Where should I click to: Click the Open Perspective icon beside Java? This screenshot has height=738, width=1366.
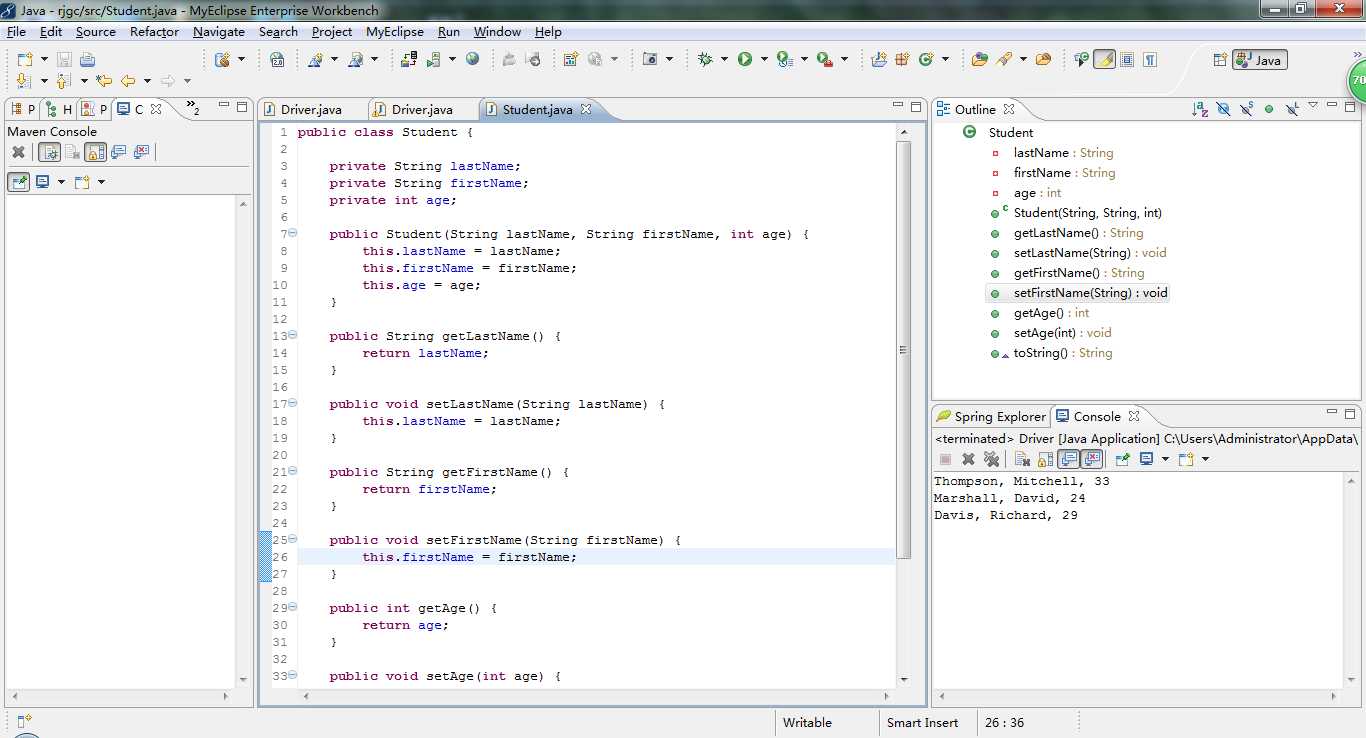pos(1219,60)
